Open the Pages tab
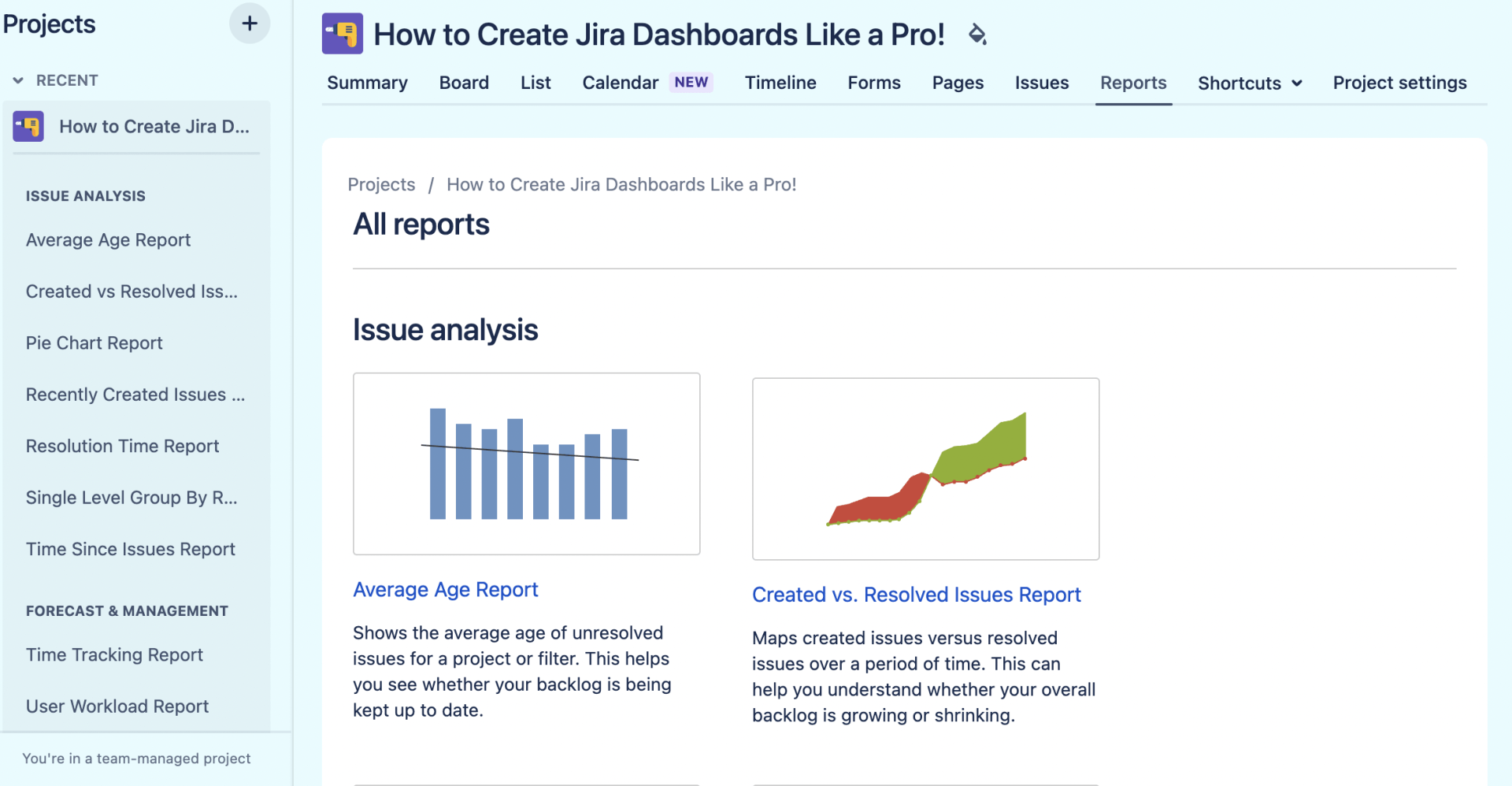 click(958, 83)
